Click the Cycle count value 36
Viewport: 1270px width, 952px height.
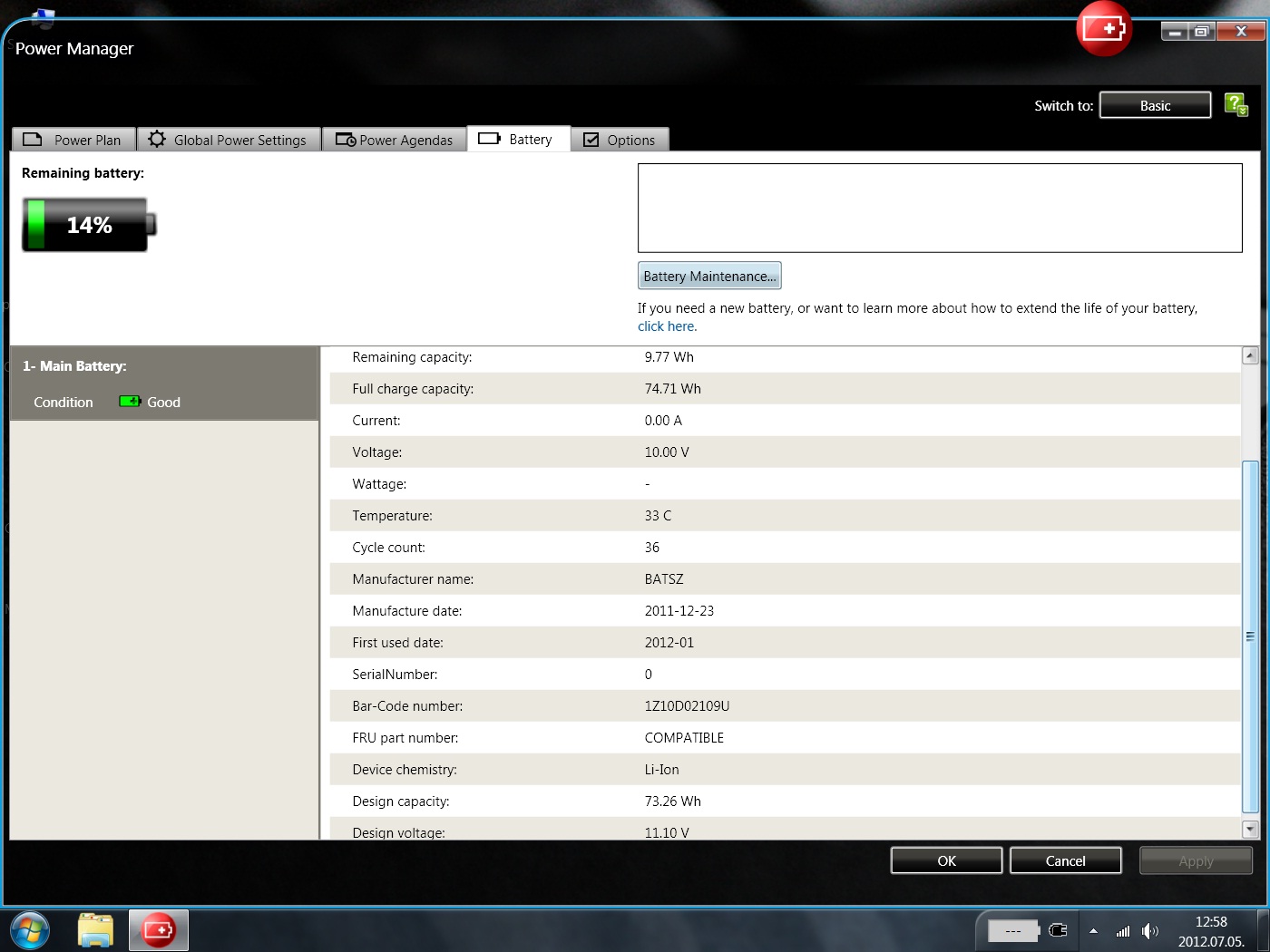(x=652, y=548)
